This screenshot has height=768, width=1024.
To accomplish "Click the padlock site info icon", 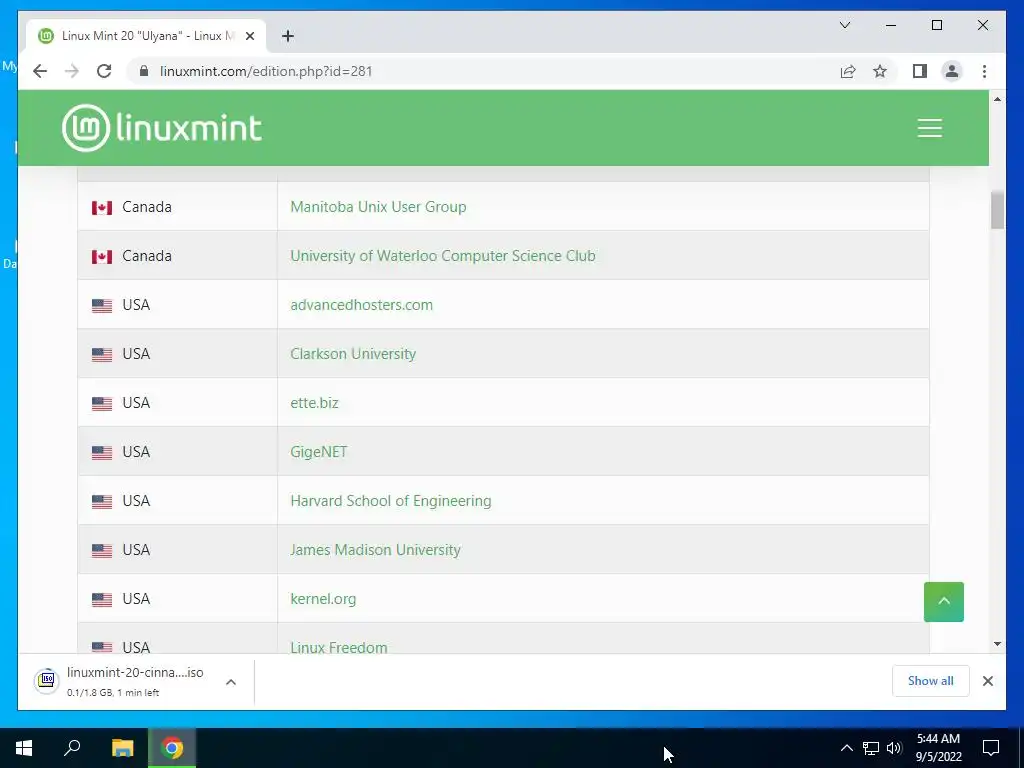I will 144,71.
